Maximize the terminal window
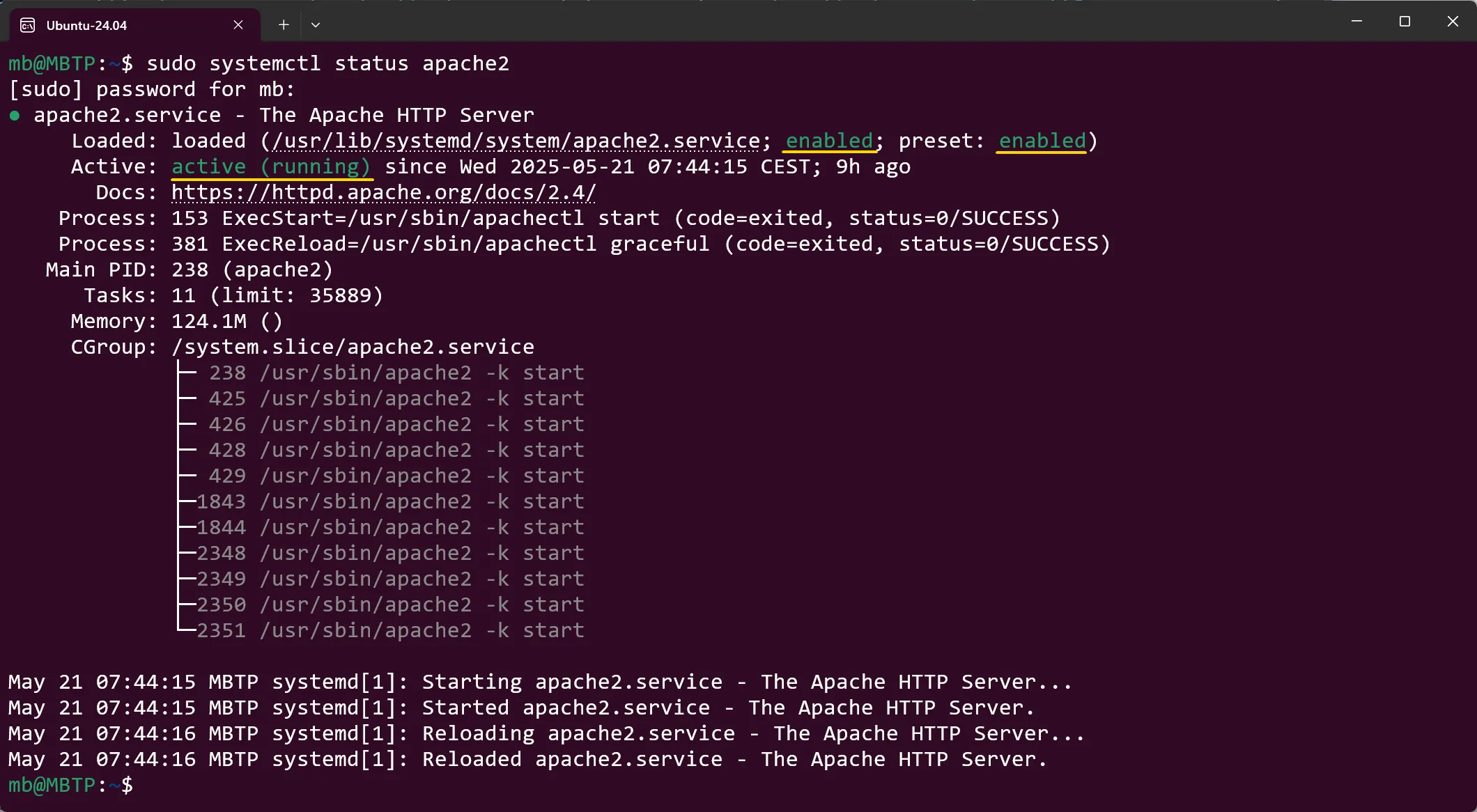The width and height of the screenshot is (1477, 812). [1405, 22]
